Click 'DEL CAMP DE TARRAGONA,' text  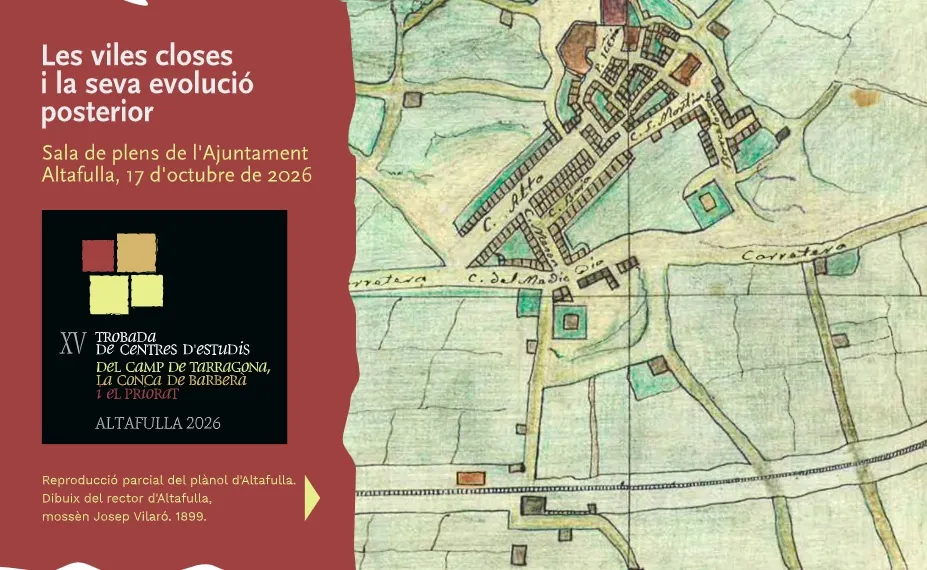tap(183, 367)
